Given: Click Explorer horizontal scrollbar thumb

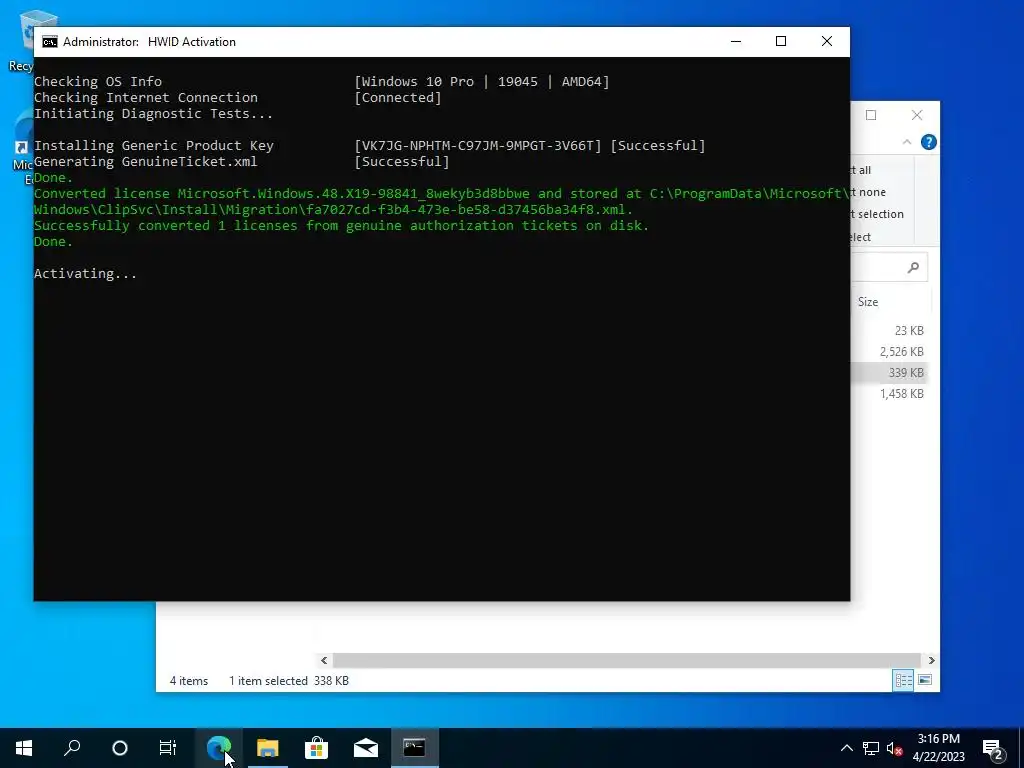Looking at the screenshot, I should 627,660.
